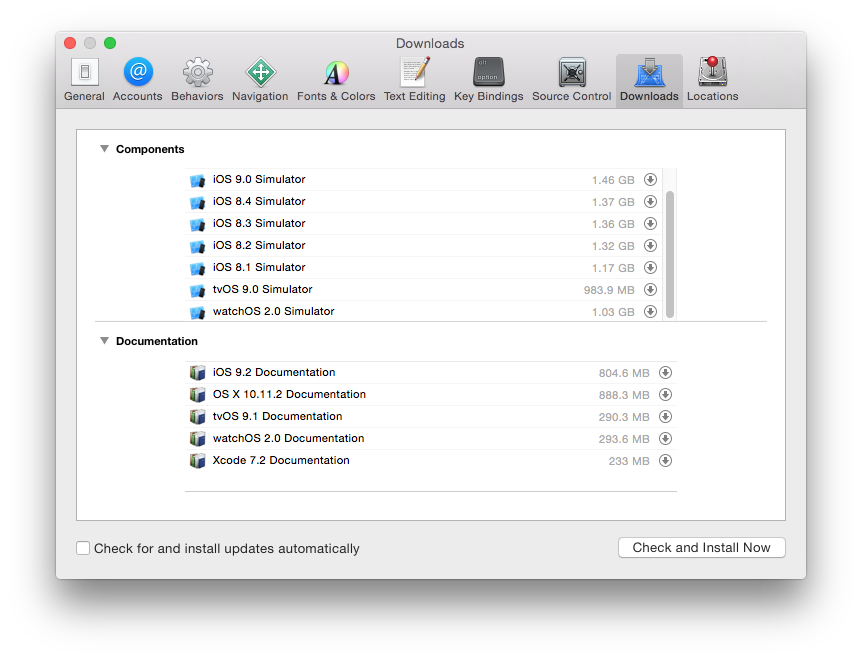Select the Downloads preferences tab
Screen dimensions: 862x659
tap(649, 80)
